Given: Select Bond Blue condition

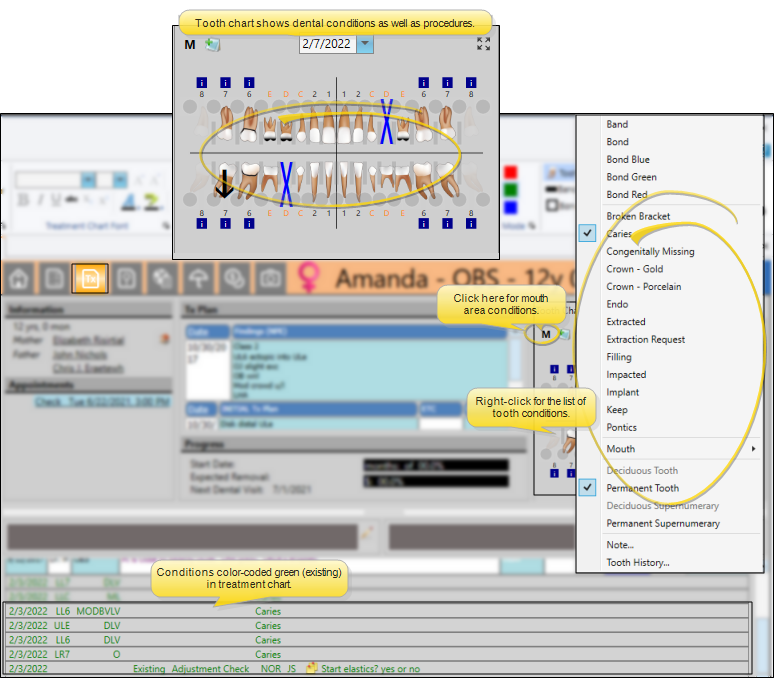Looking at the screenshot, I should click(628, 159).
